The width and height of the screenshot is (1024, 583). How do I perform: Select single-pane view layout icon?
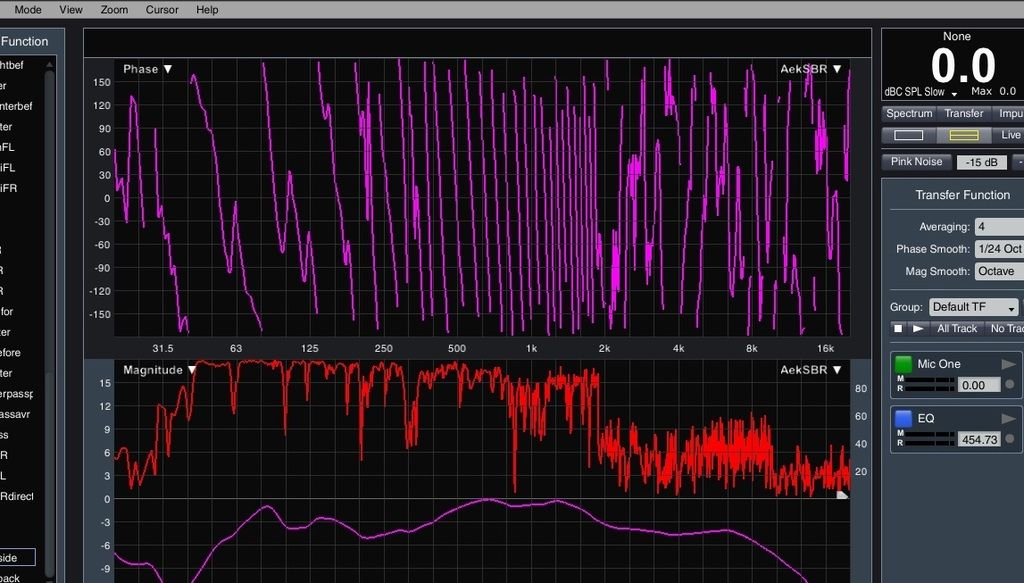(908, 135)
